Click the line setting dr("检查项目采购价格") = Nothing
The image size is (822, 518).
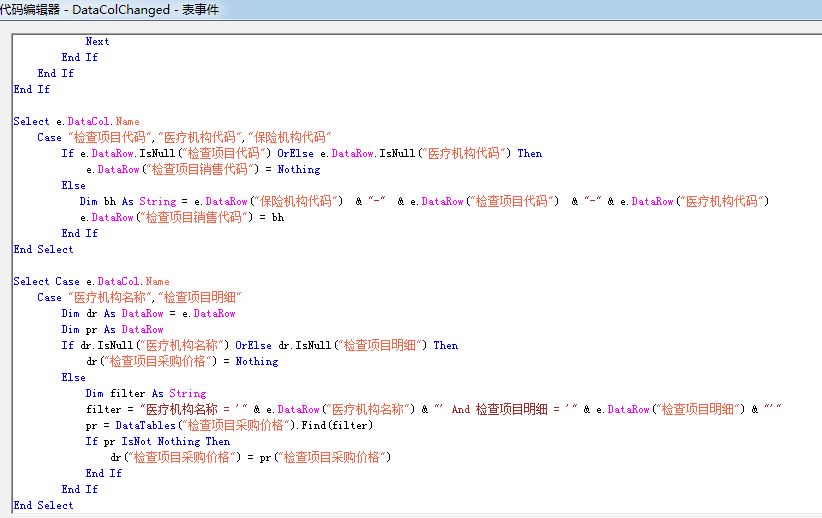pyautogui.click(x=182, y=361)
